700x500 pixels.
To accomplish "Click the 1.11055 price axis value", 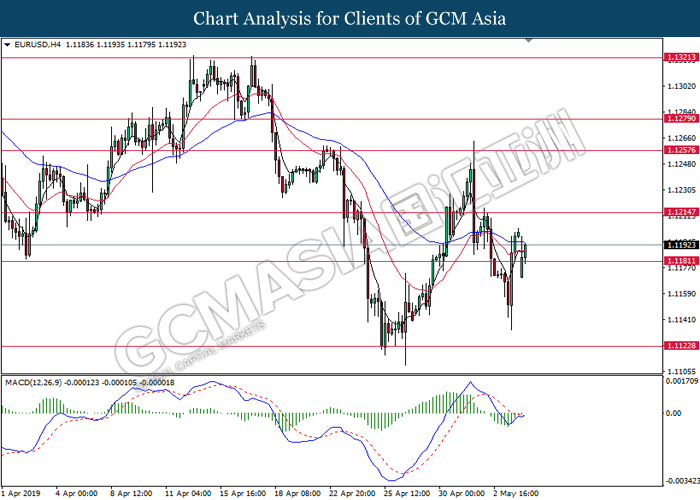I will [682, 371].
